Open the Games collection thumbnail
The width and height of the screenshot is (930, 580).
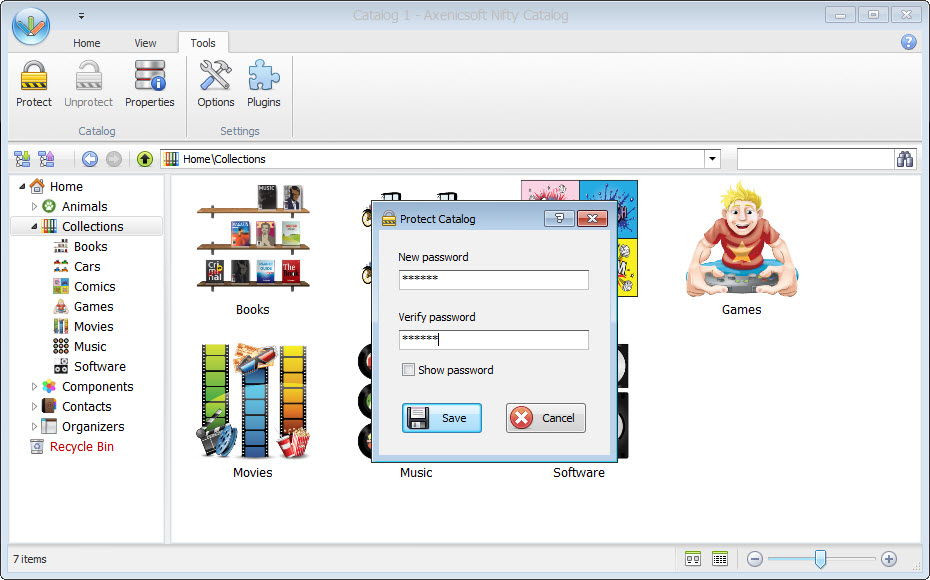[741, 239]
